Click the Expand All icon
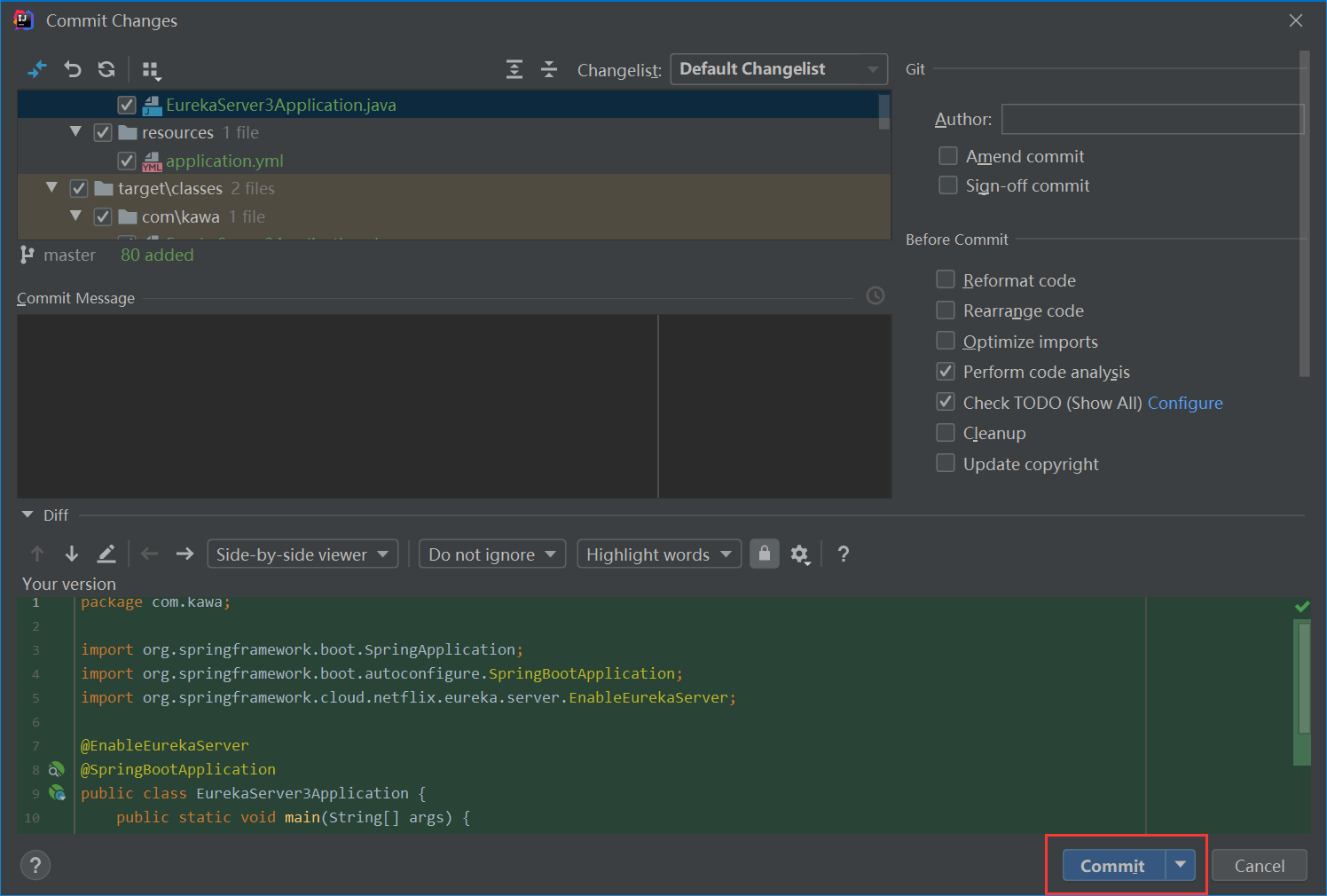The image size is (1327, 896). [x=514, y=69]
